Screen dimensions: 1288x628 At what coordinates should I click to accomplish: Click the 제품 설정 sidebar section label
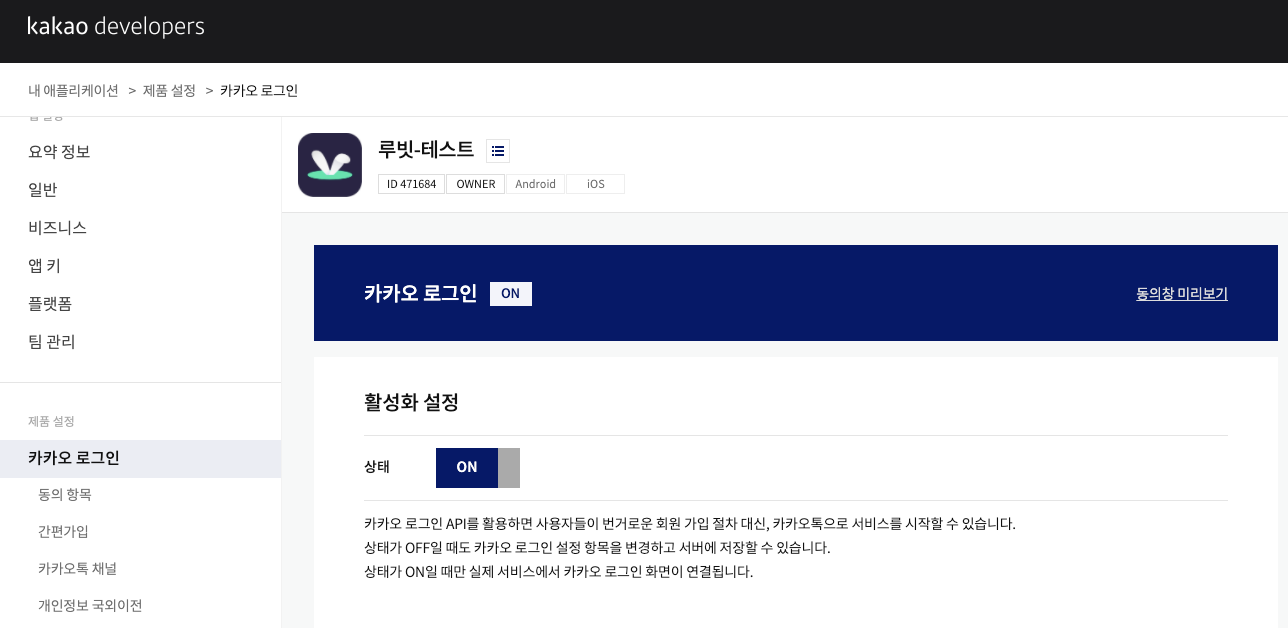[51, 422]
